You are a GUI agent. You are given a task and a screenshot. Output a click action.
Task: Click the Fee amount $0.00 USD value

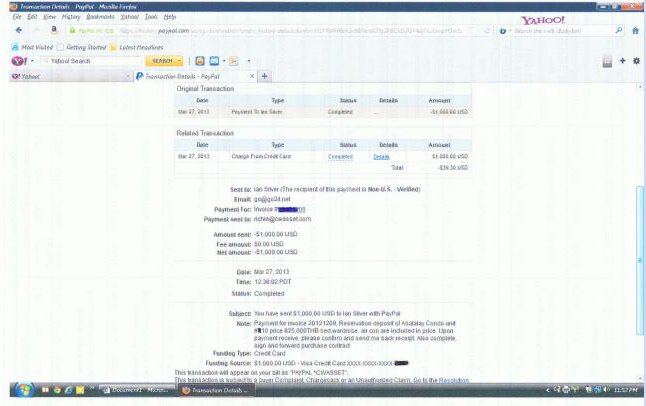pyautogui.click(x=269, y=244)
